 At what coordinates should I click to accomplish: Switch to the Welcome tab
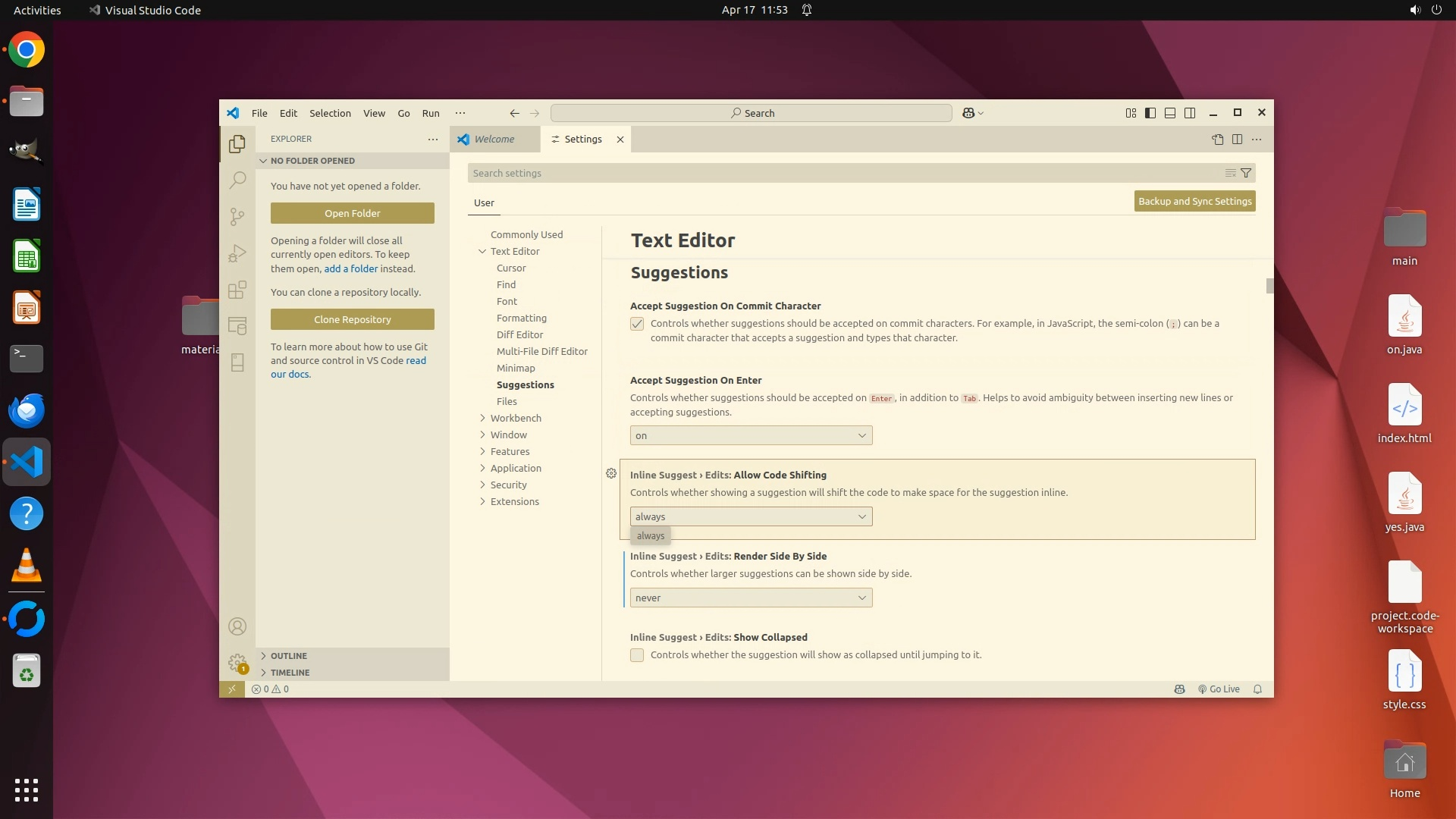494,139
